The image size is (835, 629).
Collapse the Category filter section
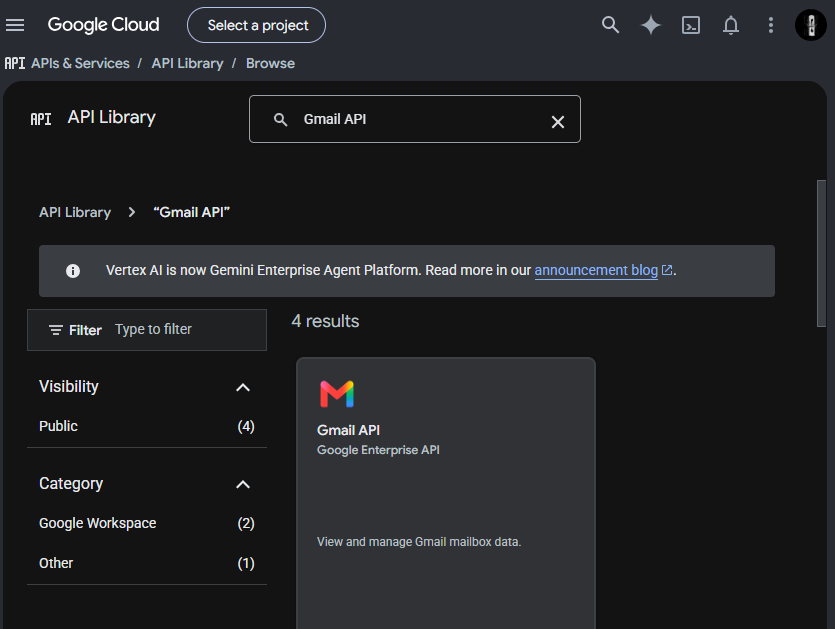(243, 484)
